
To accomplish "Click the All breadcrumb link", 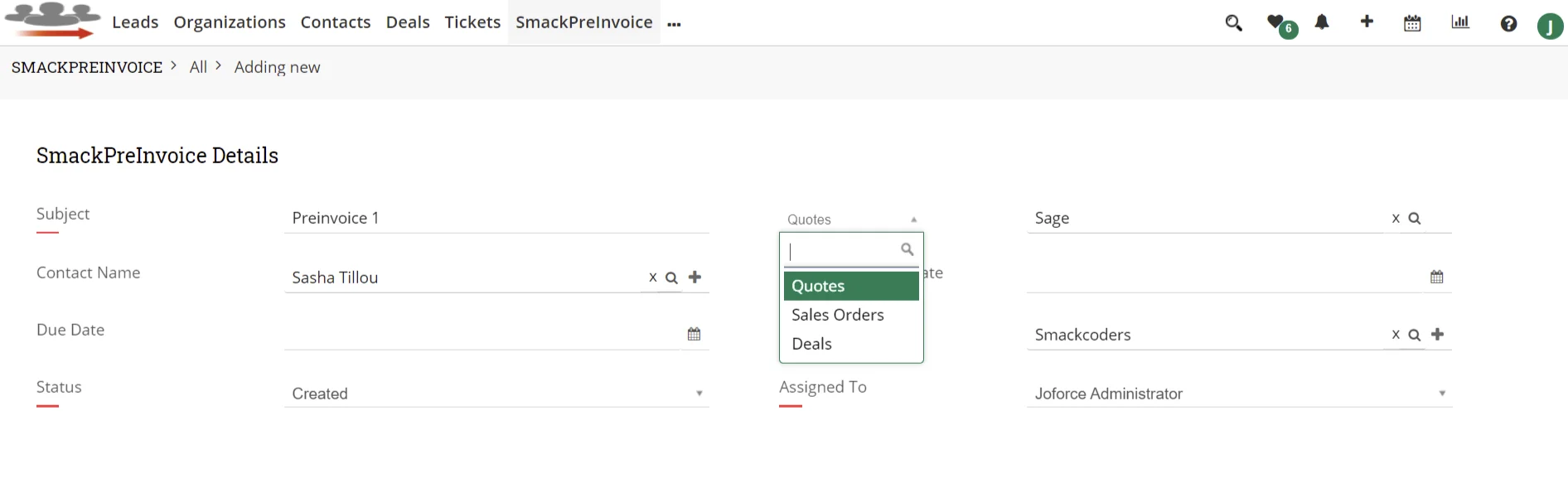I will (x=198, y=66).
